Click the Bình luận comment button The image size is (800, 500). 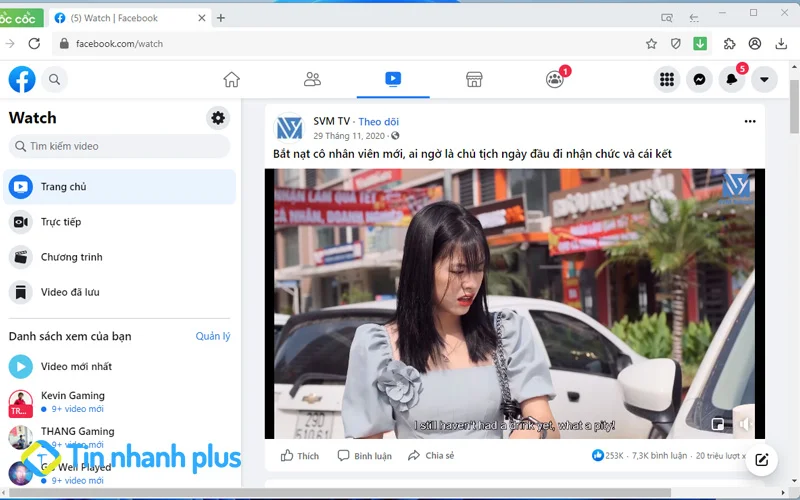click(365, 456)
